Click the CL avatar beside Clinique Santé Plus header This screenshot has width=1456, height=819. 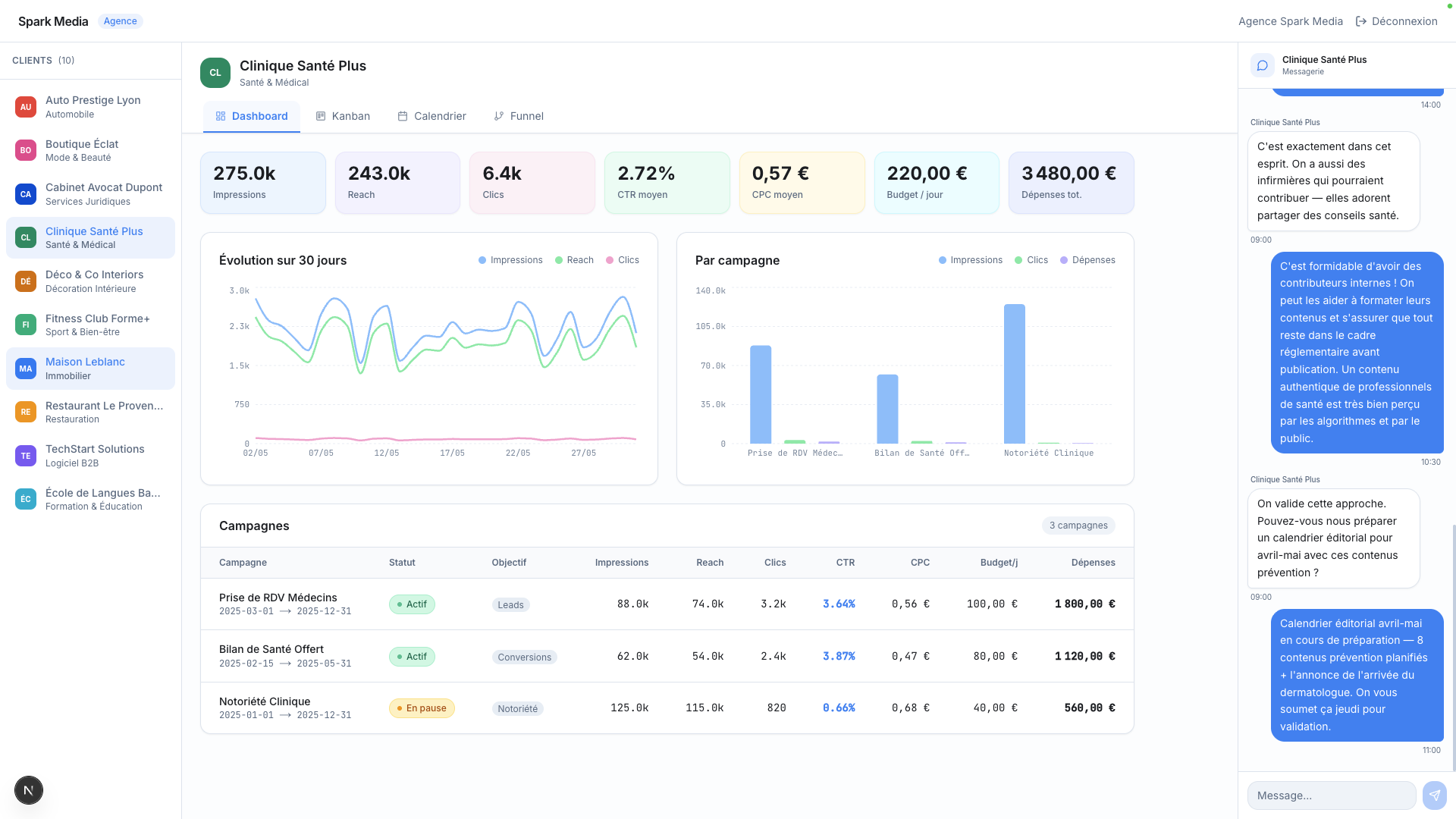(x=215, y=73)
